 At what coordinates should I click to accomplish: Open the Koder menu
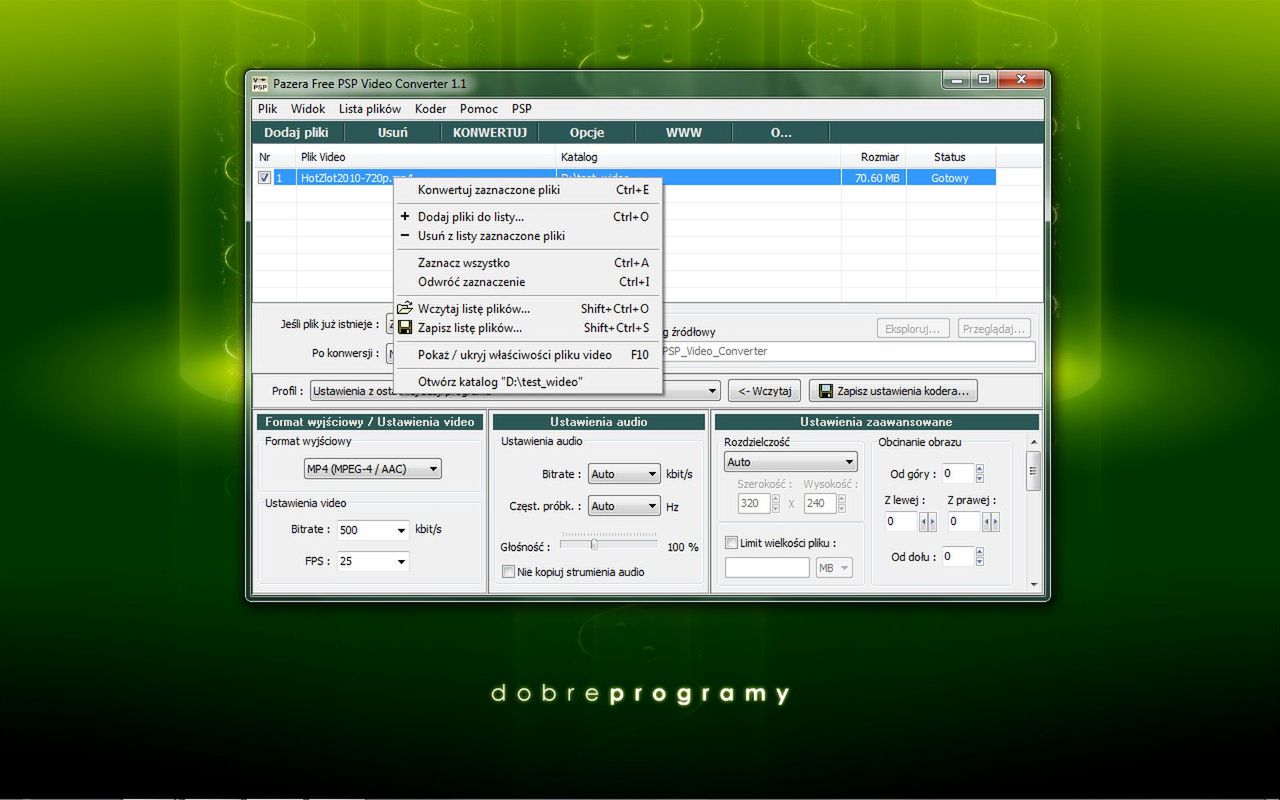coord(430,109)
